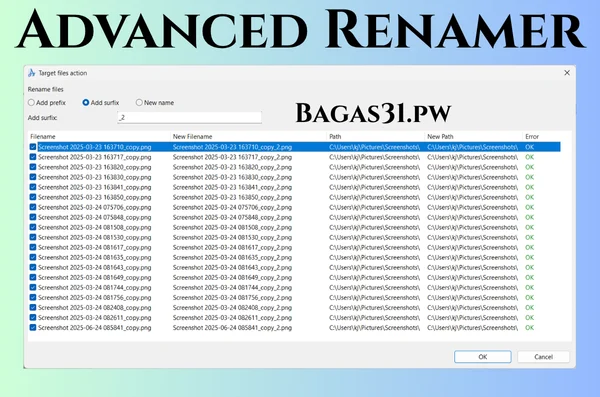600x397 pixels.
Task: Uncheck Screenshot 2025-03-23 163841_copy.png
Action: pyautogui.click(x=33, y=187)
